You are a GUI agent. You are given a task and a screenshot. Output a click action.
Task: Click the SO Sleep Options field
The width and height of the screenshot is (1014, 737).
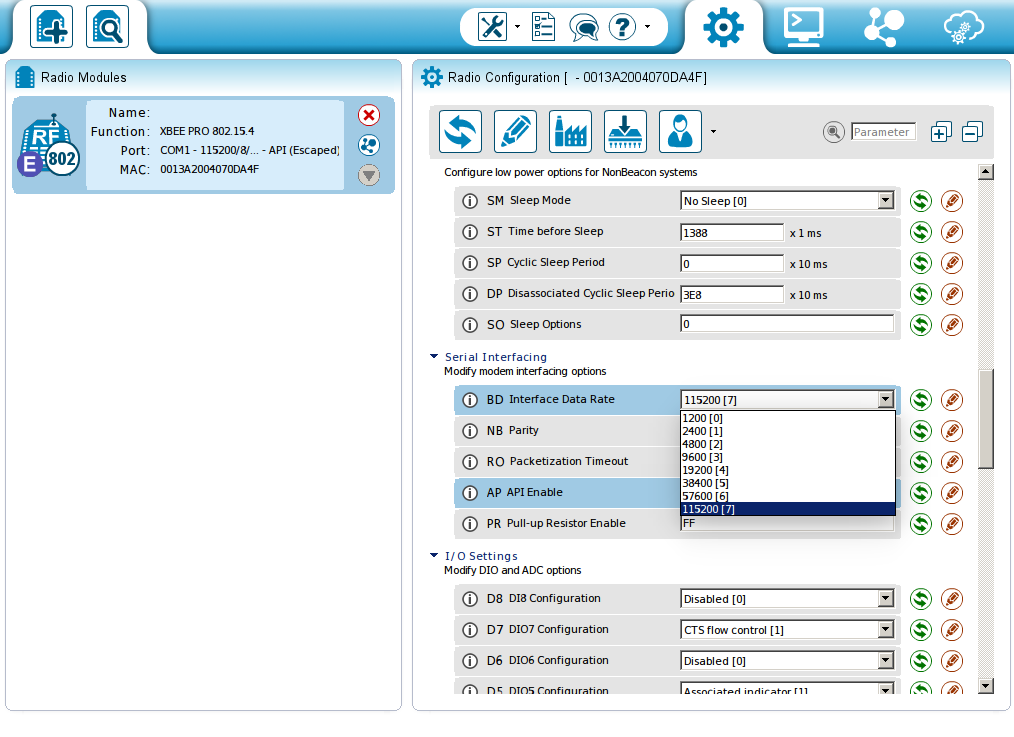tap(787, 323)
